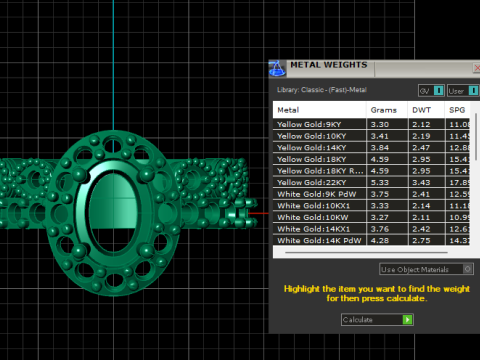Select the Yellow Gold:9KY row
Image resolution: width=480 pixels, height=360 pixels.
tap(371, 124)
